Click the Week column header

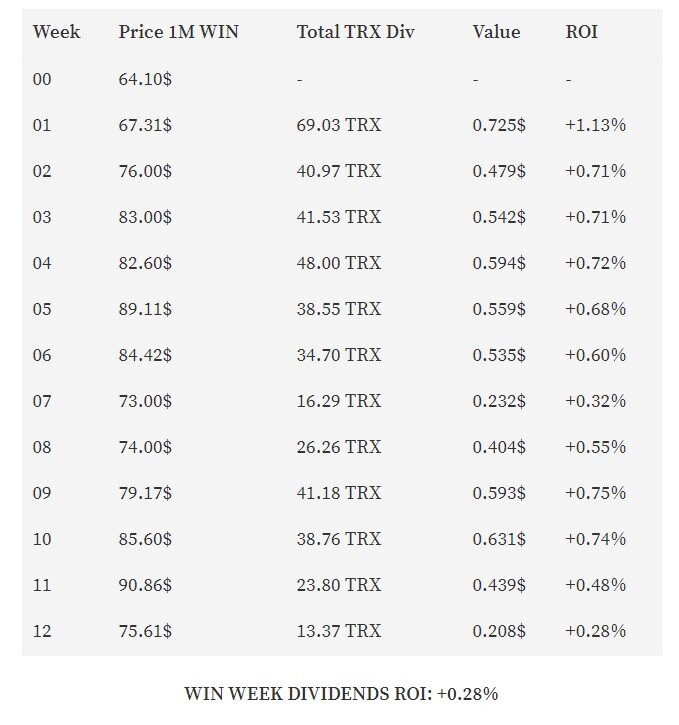point(56,32)
